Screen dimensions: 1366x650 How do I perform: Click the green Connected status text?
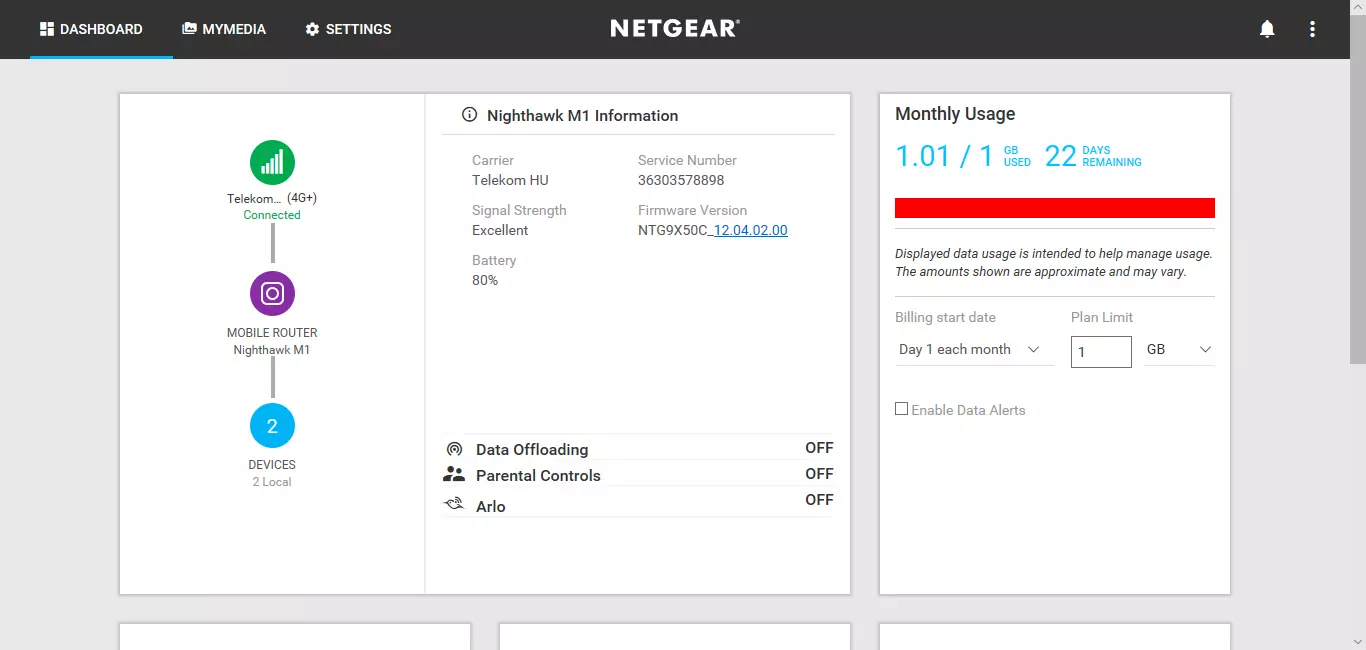tap(272, 215)
